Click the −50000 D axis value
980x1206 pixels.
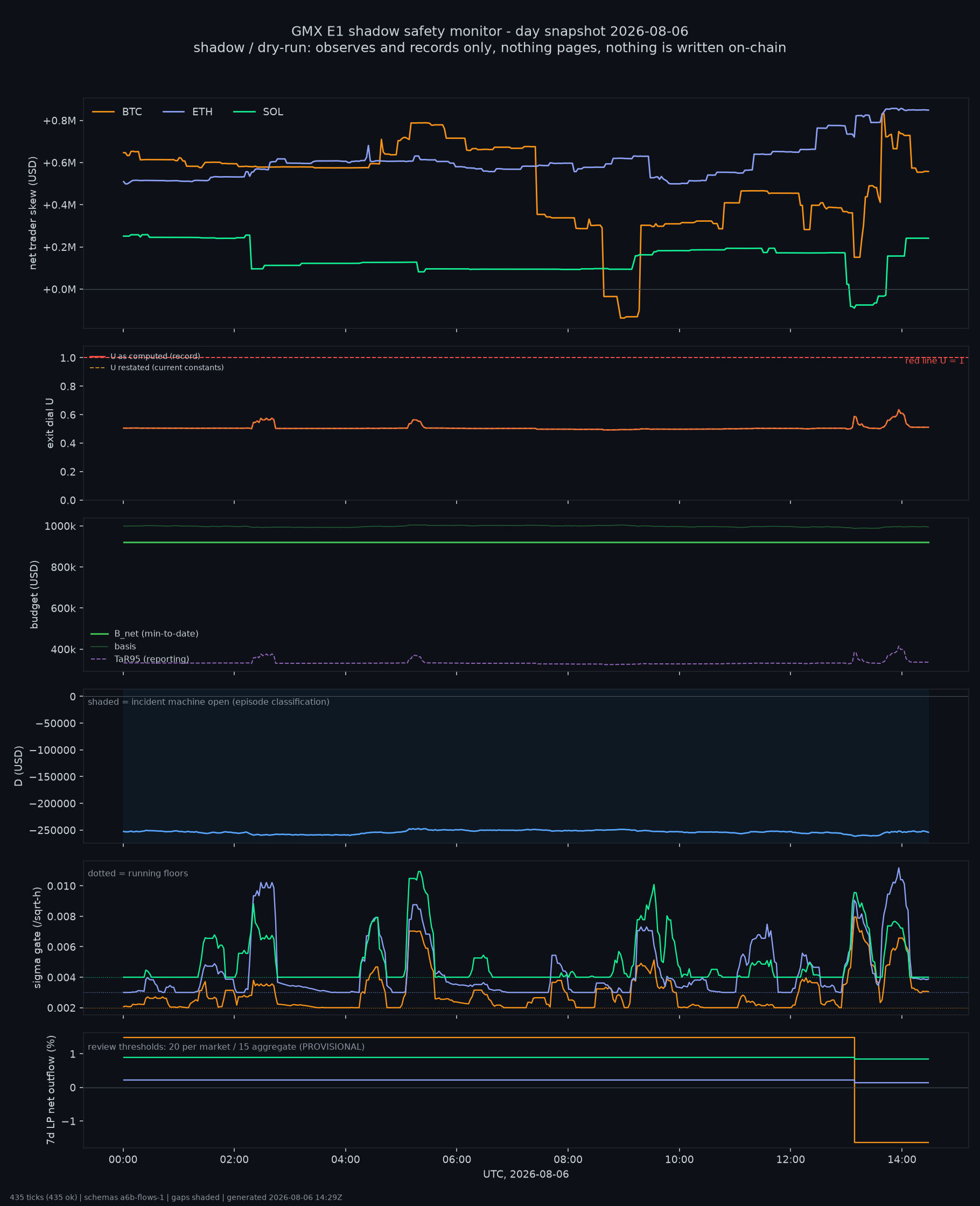click(56, 724)
